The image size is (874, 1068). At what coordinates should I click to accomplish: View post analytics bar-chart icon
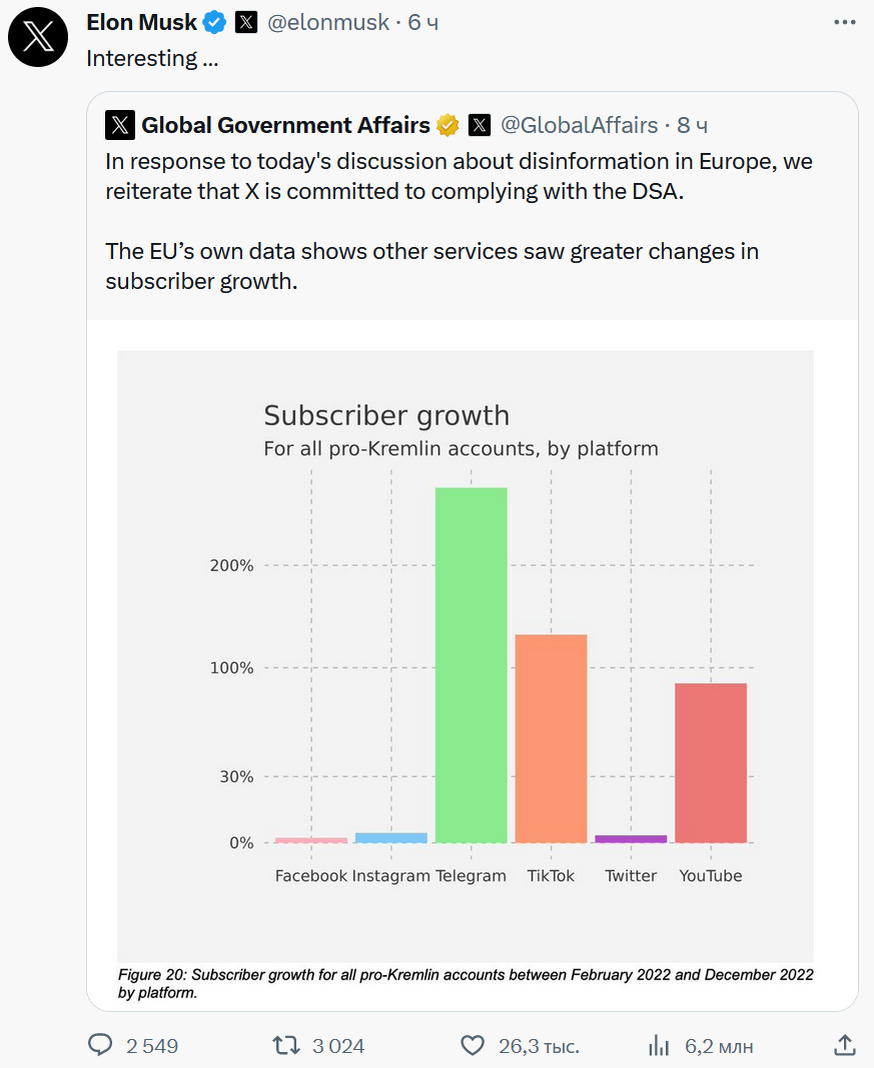coord(659,1045)
